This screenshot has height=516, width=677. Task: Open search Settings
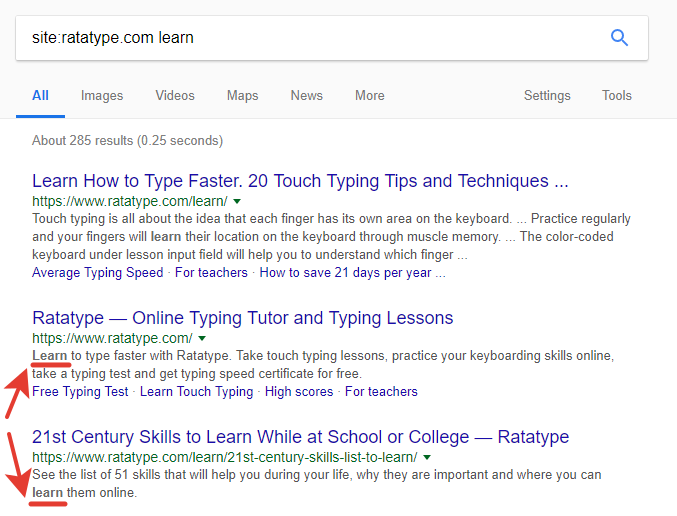tap(547, 95)
